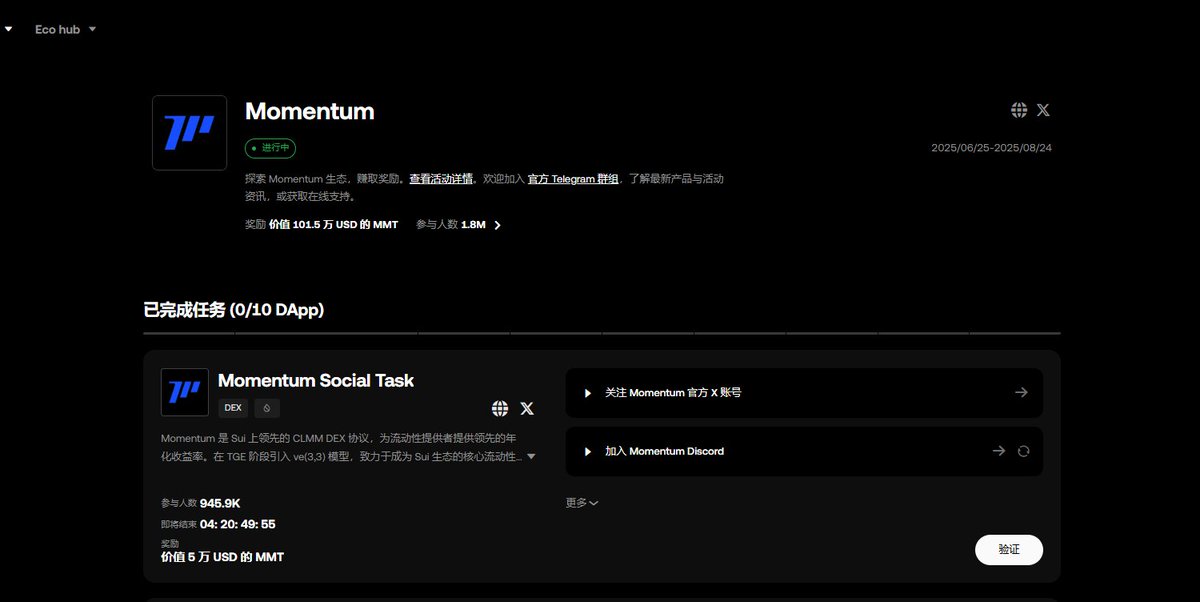
Task: Click the countdown timer 04: 20: 49: 55
Action: click(238, 524)
